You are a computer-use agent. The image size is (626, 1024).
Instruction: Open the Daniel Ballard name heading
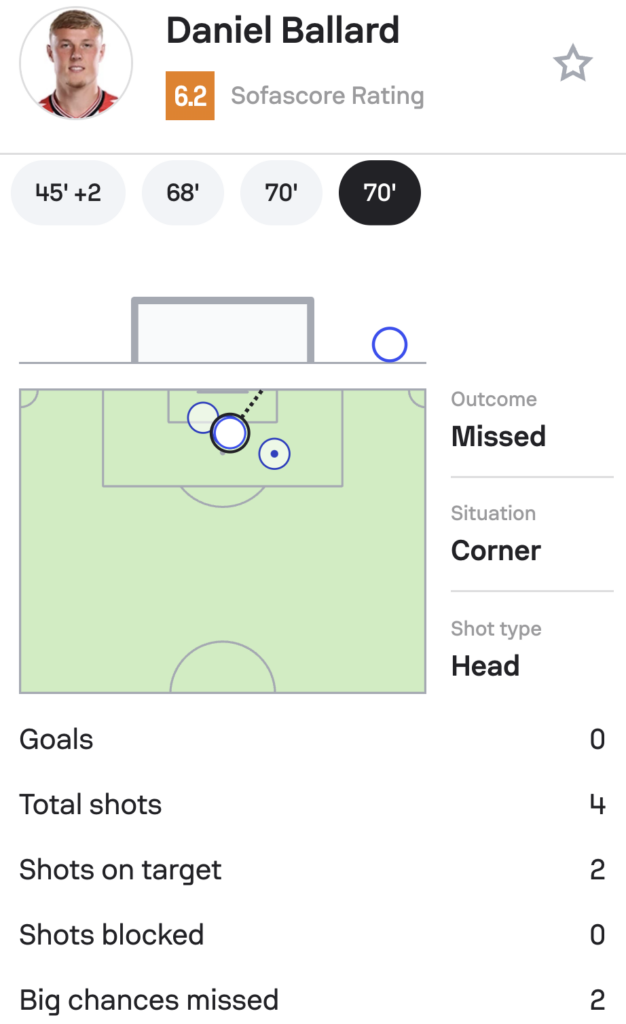(x=282, y=31)
